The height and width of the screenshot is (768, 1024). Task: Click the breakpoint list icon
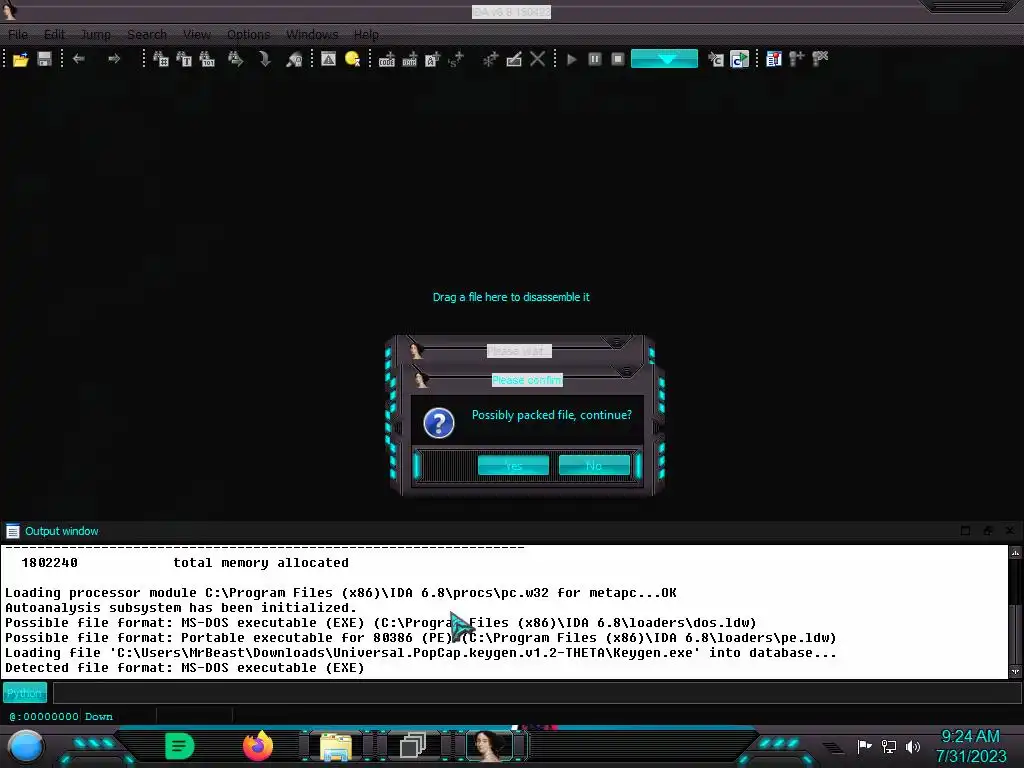pyautogui.click(x=774, y=59)
